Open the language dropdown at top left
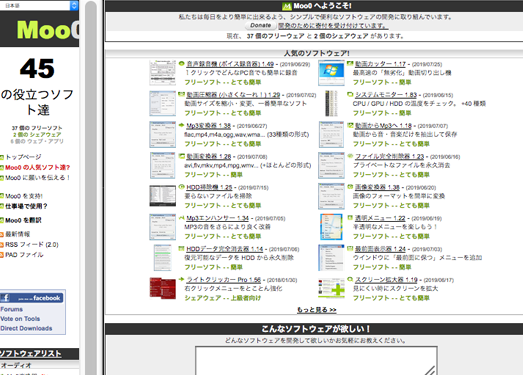The height and width of the screenshot is (375, 523). (39, 5)
